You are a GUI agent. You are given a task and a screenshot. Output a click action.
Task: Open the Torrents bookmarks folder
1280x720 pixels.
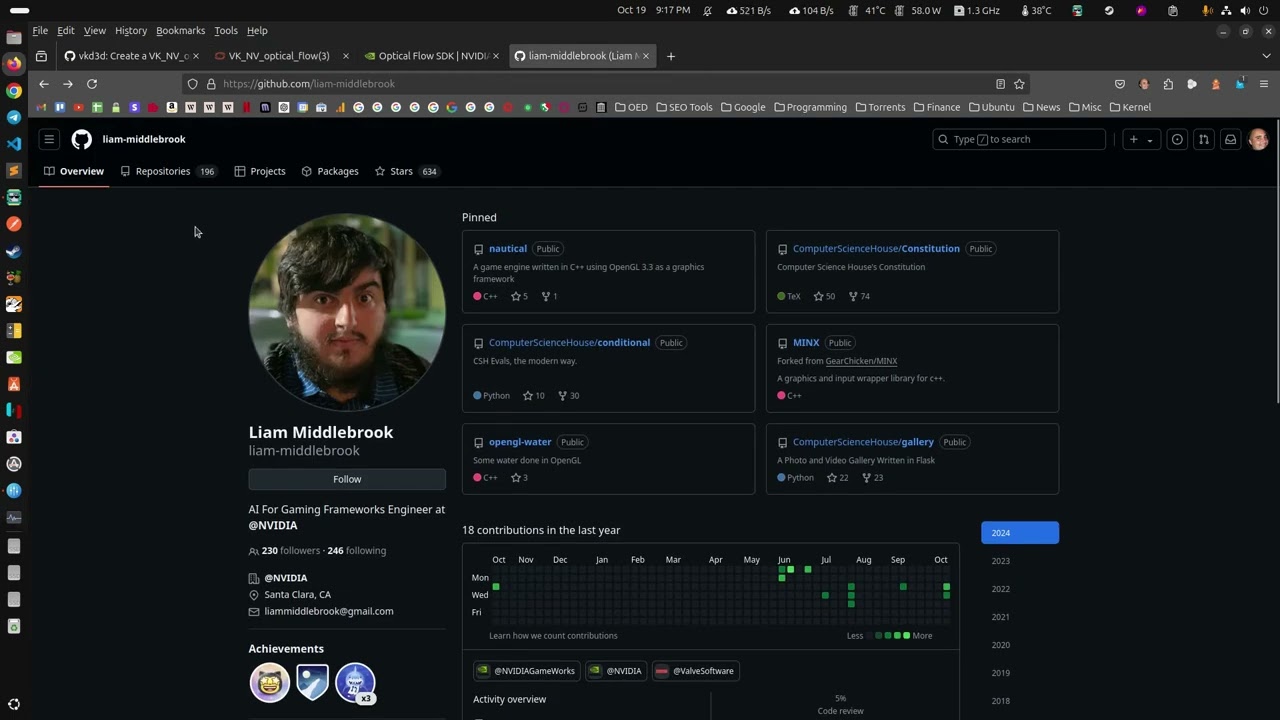[x=880, y=107]
